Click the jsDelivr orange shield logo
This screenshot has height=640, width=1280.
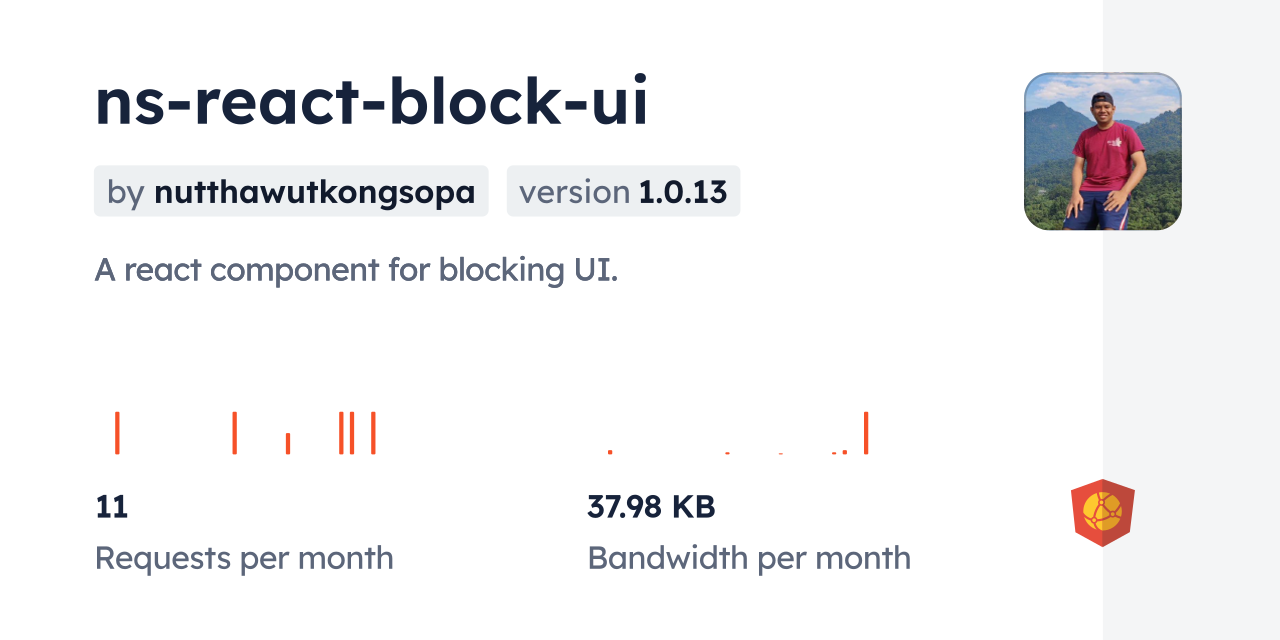[x=1102, y=512]
